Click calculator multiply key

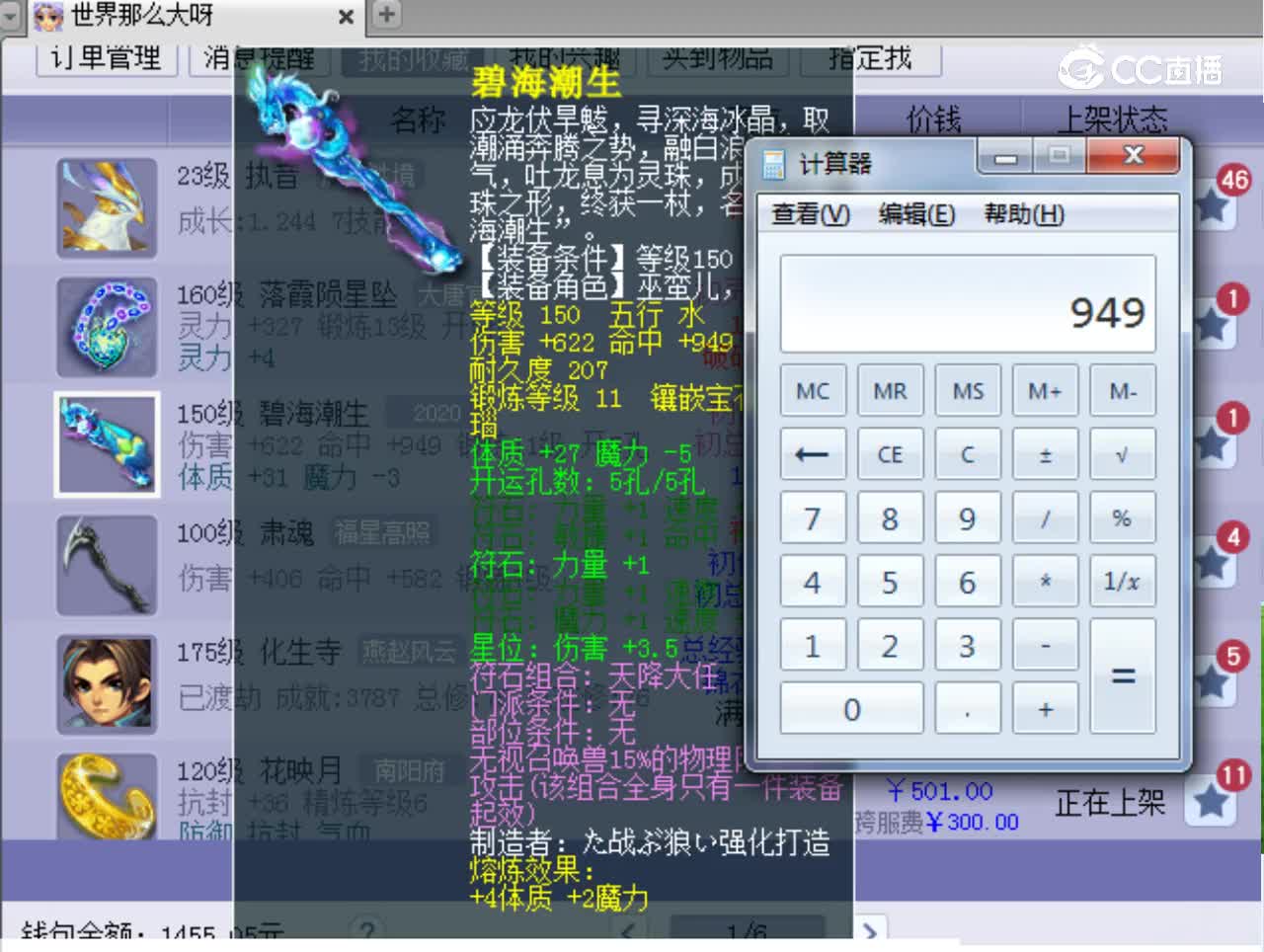(x=1045, y=582)
